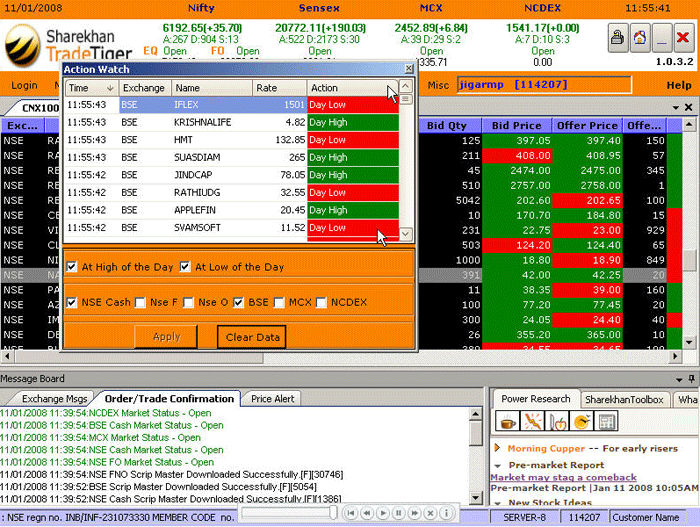
Task: Click the market watch horizontal scrollbar thumb
Action: click(x=139, y=356)
